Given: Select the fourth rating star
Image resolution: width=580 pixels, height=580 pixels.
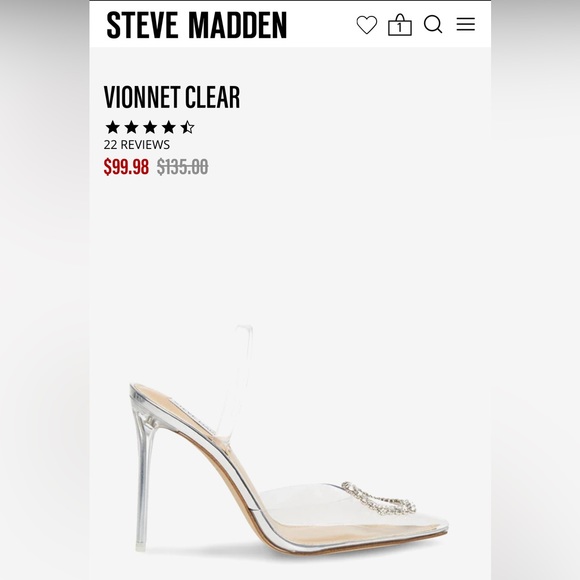Looking at the screenshot, I should (169, 127).
